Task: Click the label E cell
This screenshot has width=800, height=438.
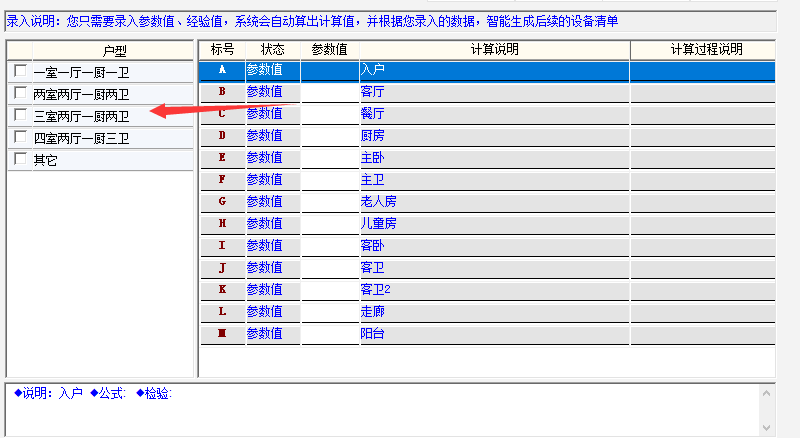Action: 222,158
